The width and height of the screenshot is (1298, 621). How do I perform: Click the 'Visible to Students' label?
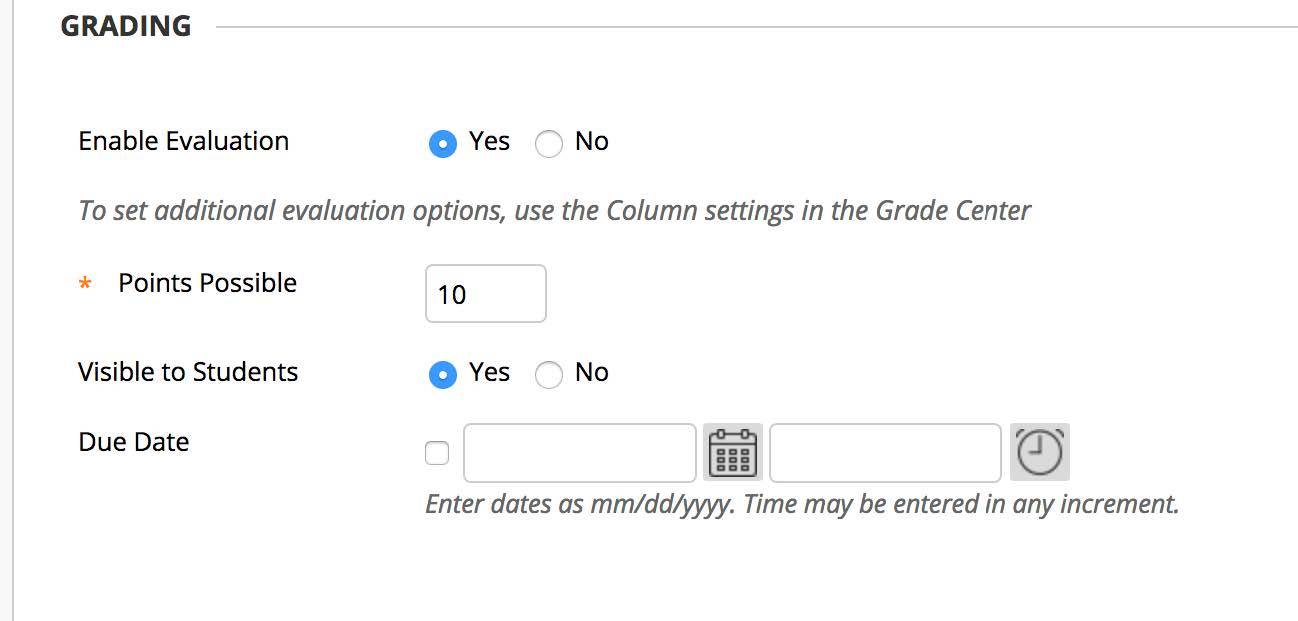point(188,372)
